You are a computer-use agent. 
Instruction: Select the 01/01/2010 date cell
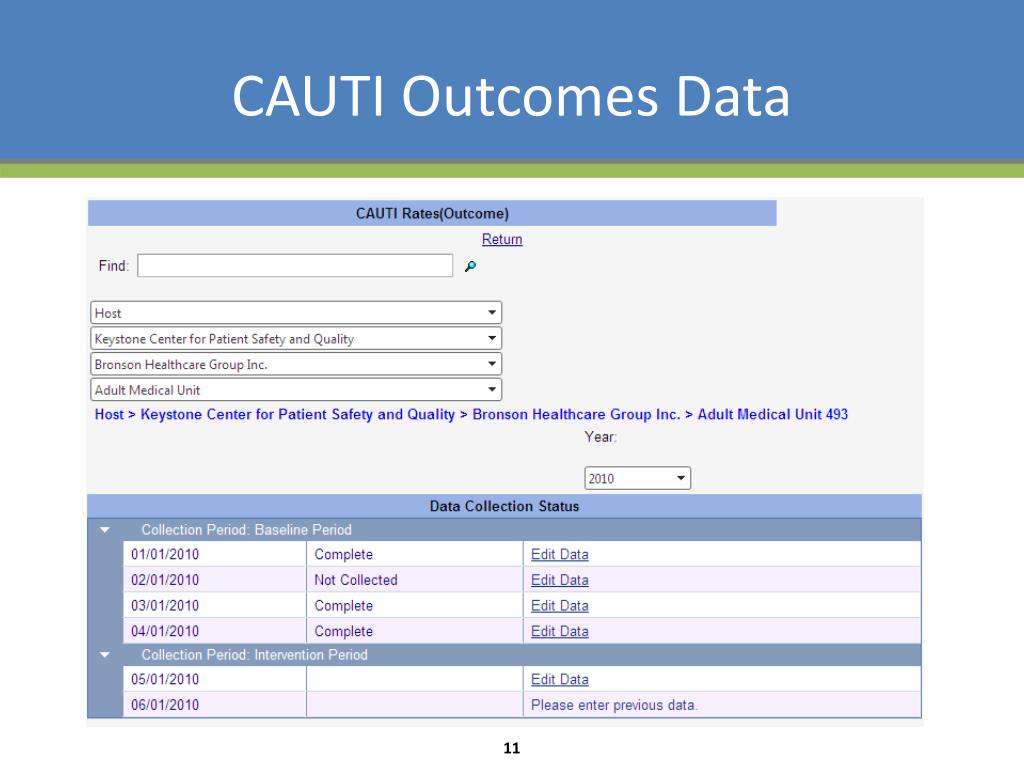[215, 554]
